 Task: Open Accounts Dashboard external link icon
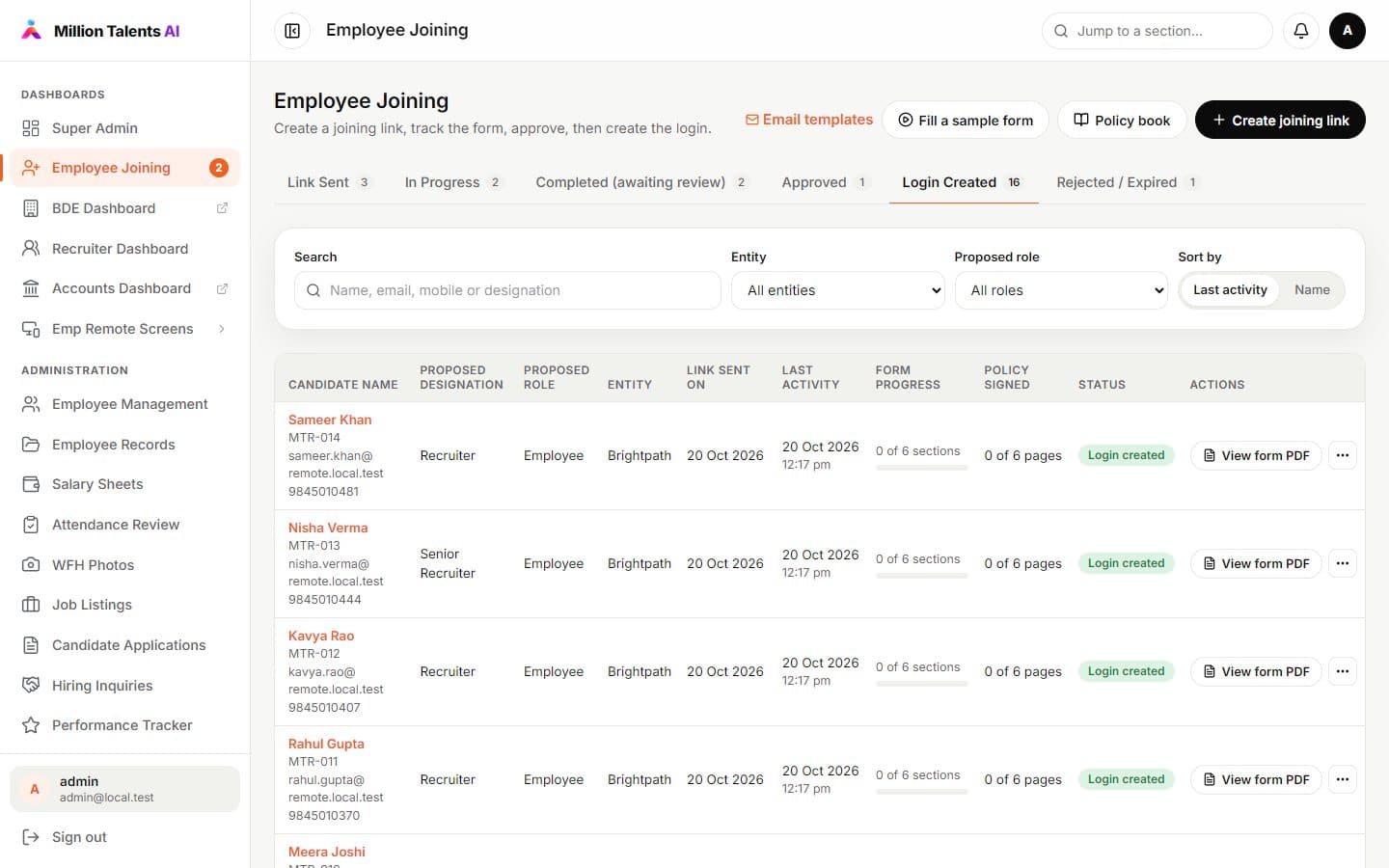click(222, 288)
